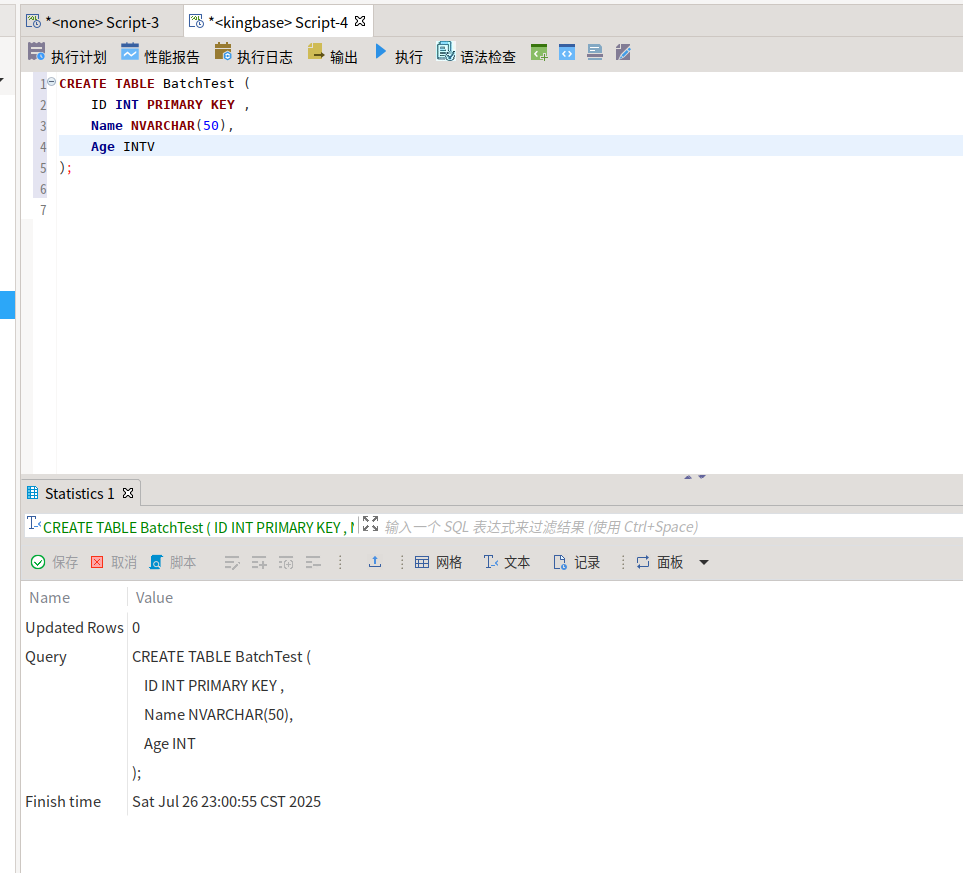Click the green new script icon in toolbar
This screenshot has height=873, width=963.
[539, 53]
